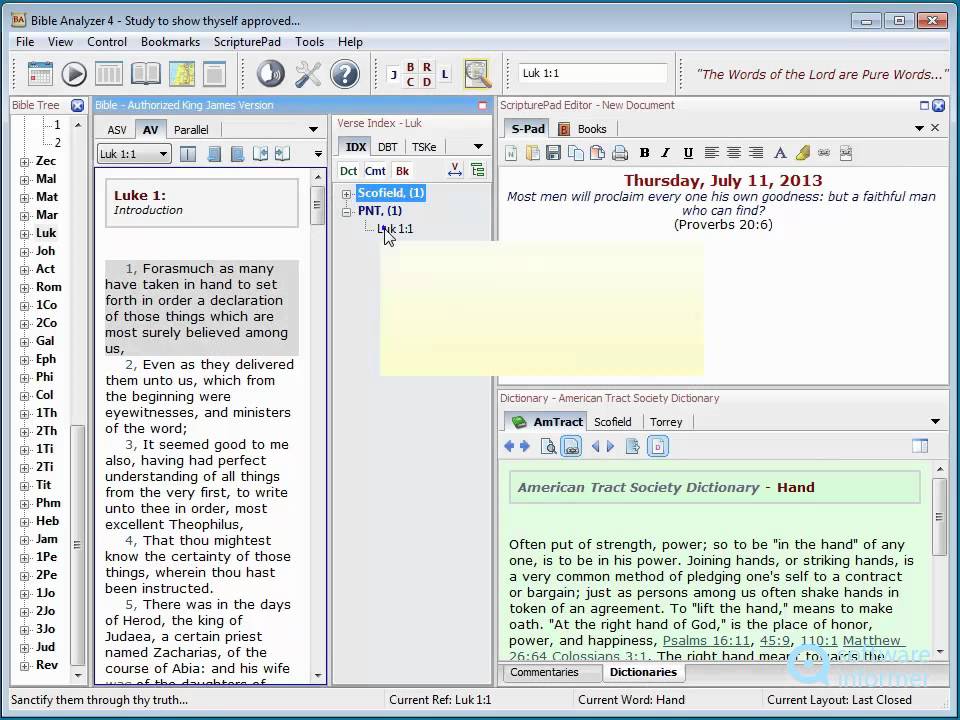The width and height of the screenshot is (960, 720).
Task: Select Joh in the Bible Tree
Action: (45, 251)
